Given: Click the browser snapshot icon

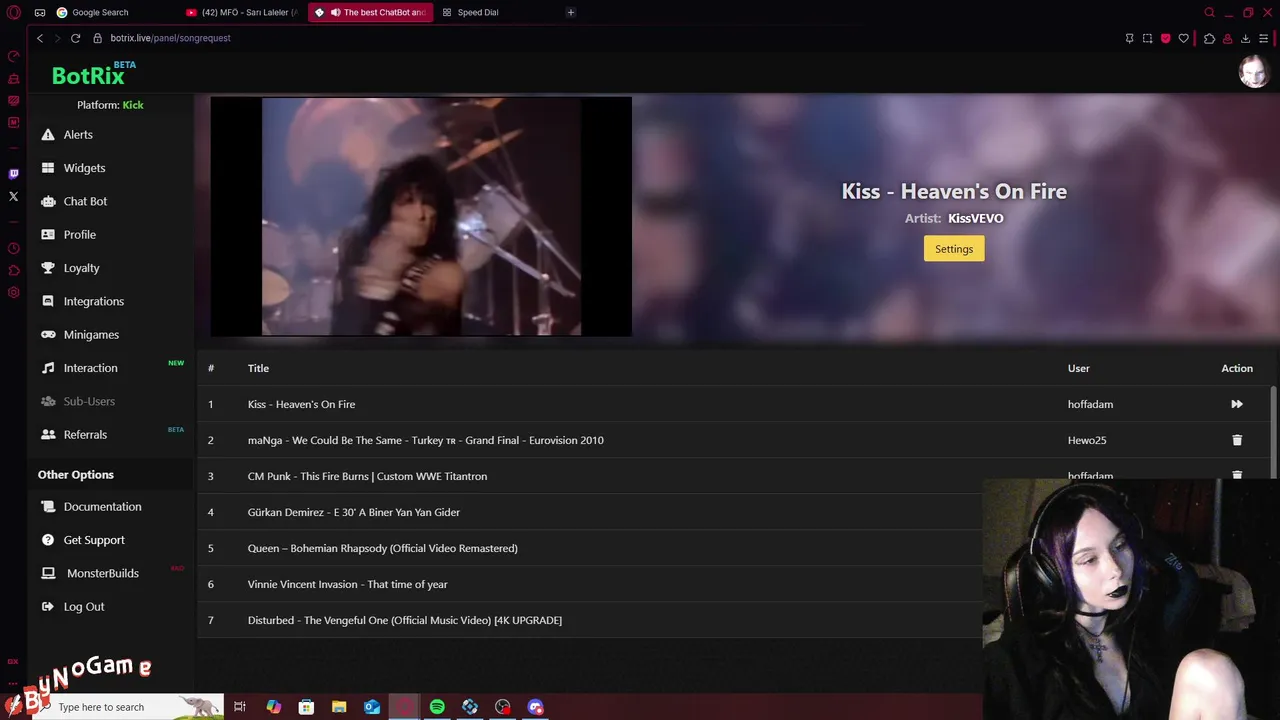Looking at the screenshot, I should [1147, 38].
